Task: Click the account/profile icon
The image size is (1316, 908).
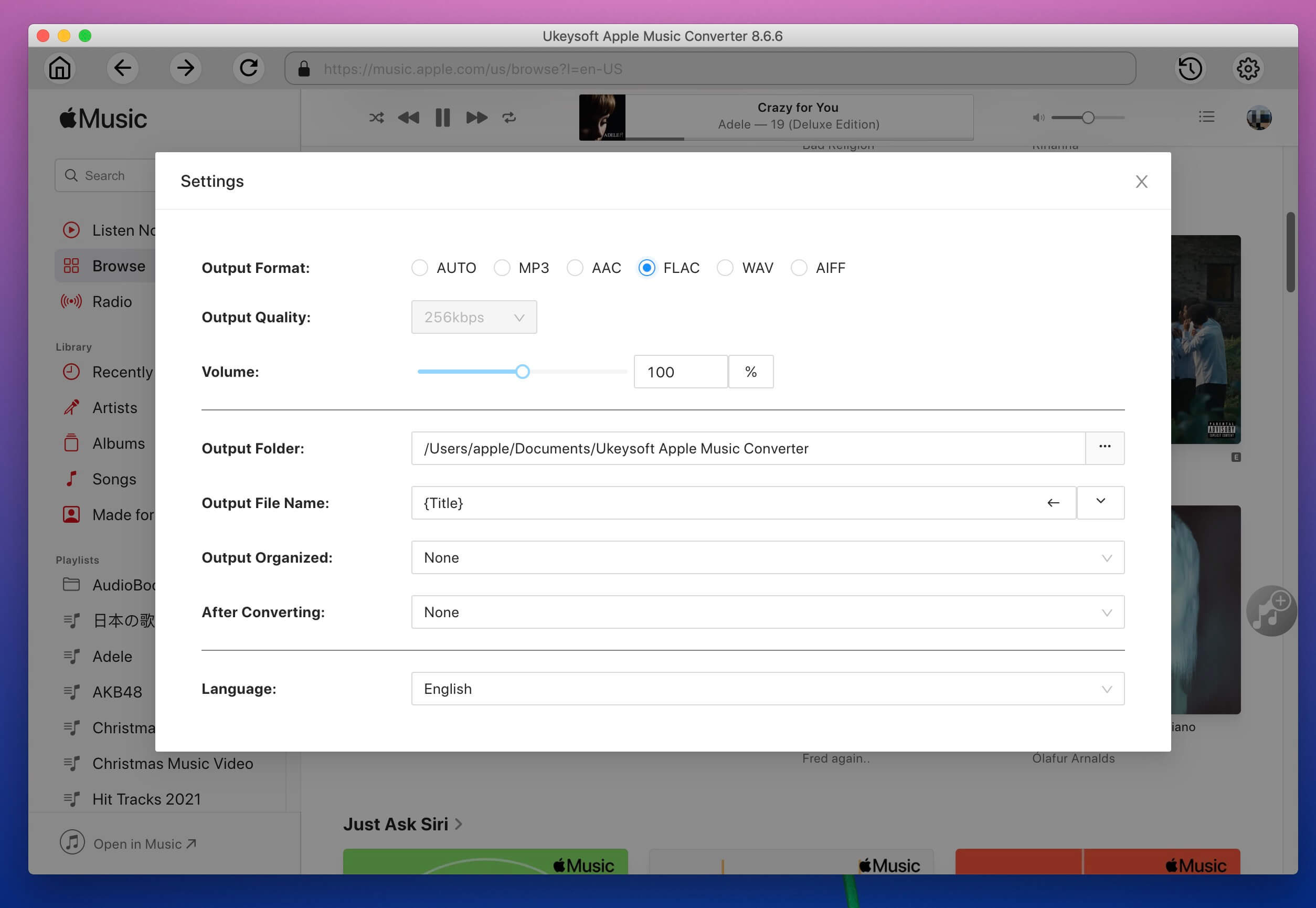Action: [x=1258, y=117]
